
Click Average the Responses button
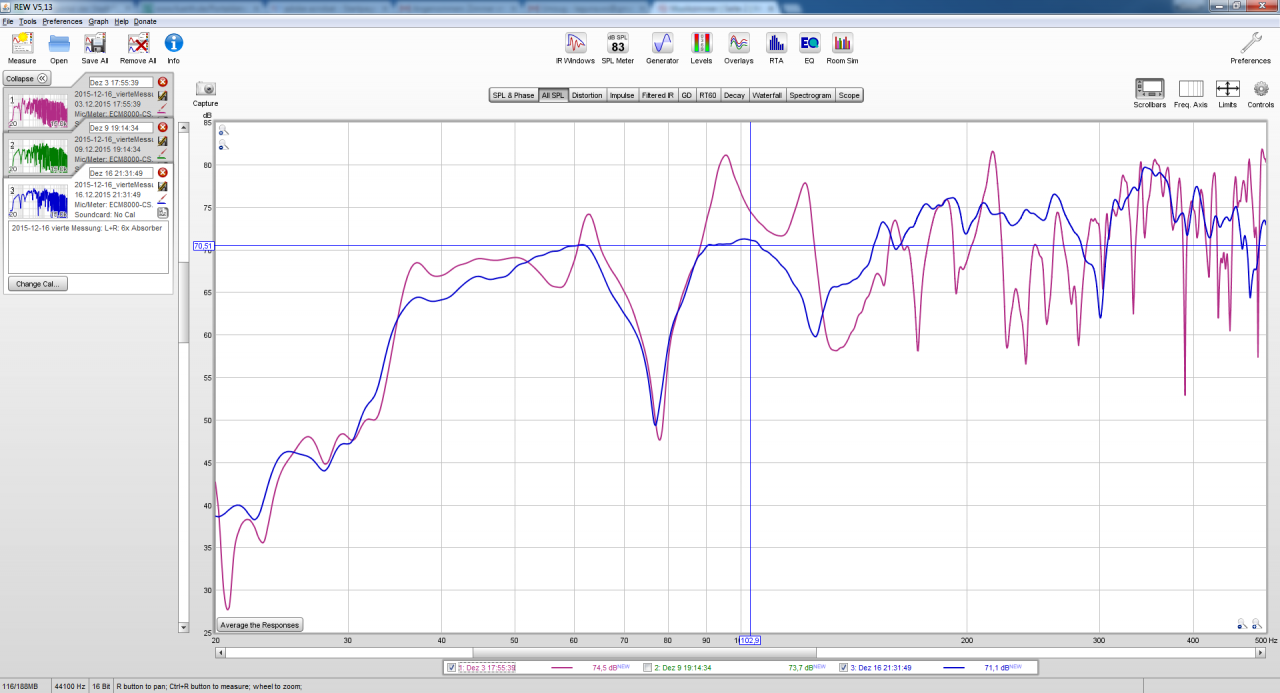259,625
